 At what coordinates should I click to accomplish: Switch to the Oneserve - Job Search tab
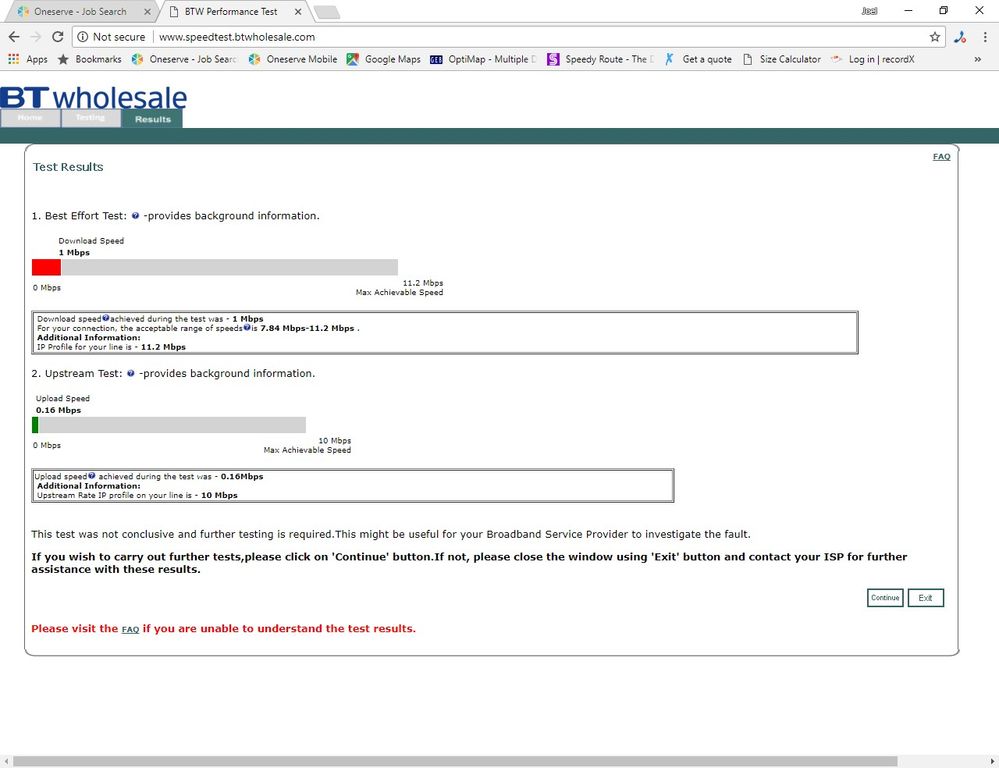(80, 12)
